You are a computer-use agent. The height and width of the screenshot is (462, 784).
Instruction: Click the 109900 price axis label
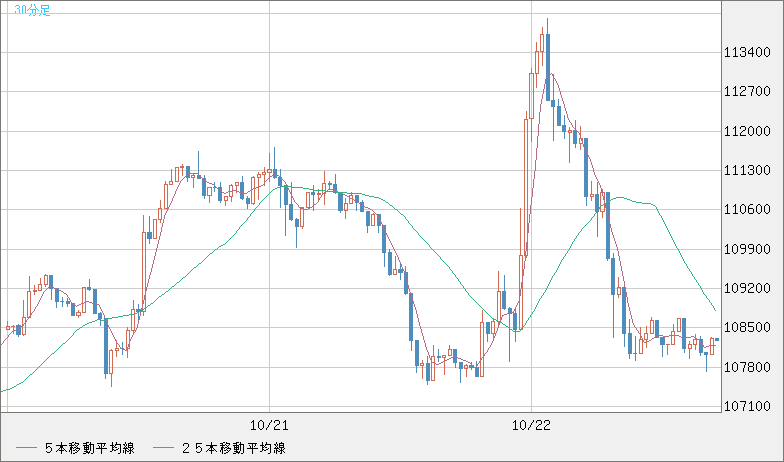click(x=747, y=249)
